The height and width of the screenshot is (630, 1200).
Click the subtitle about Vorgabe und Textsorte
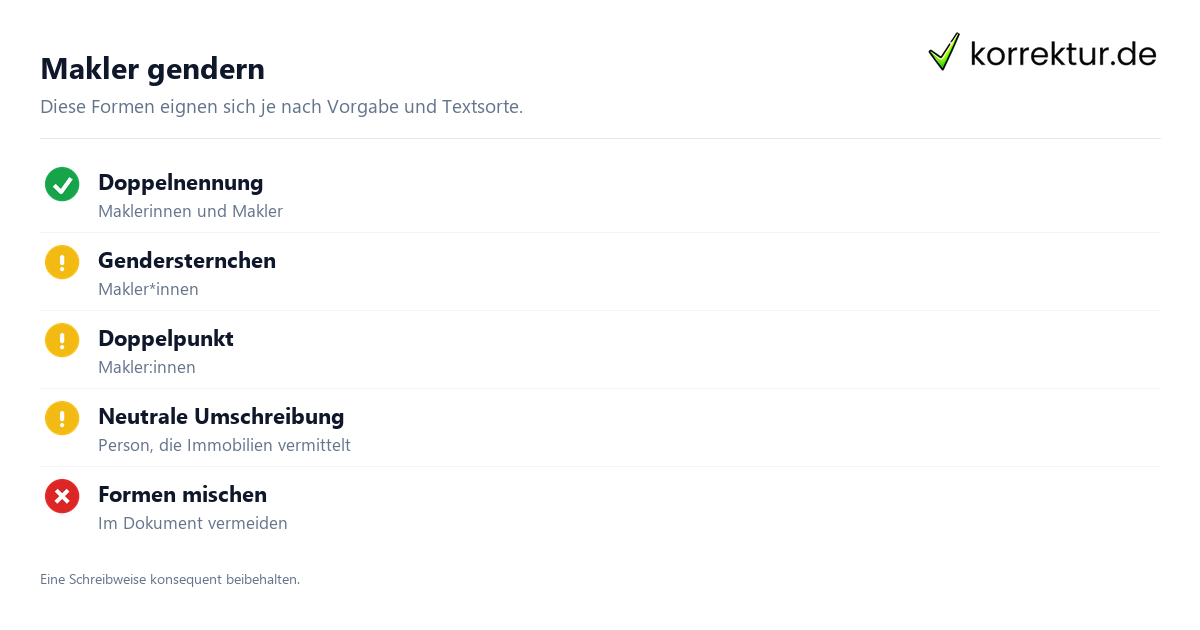(x=282, y=106)
